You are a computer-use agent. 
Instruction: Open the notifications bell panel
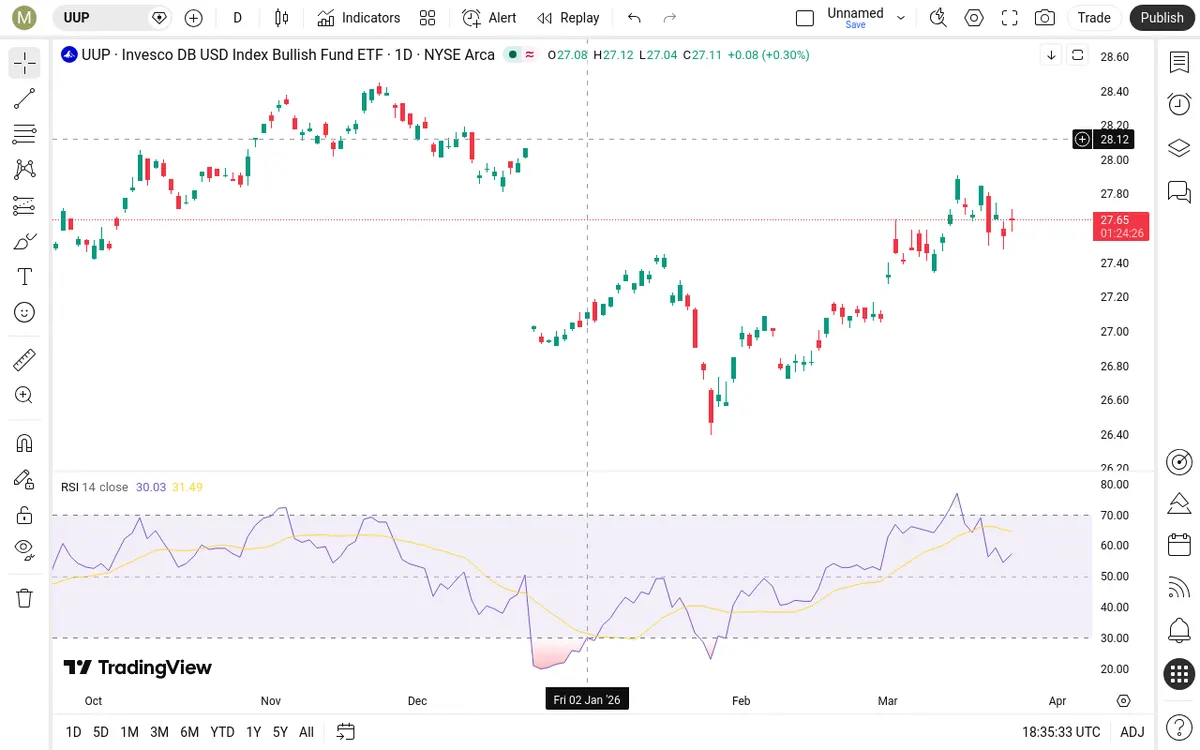click(1179, 631)
